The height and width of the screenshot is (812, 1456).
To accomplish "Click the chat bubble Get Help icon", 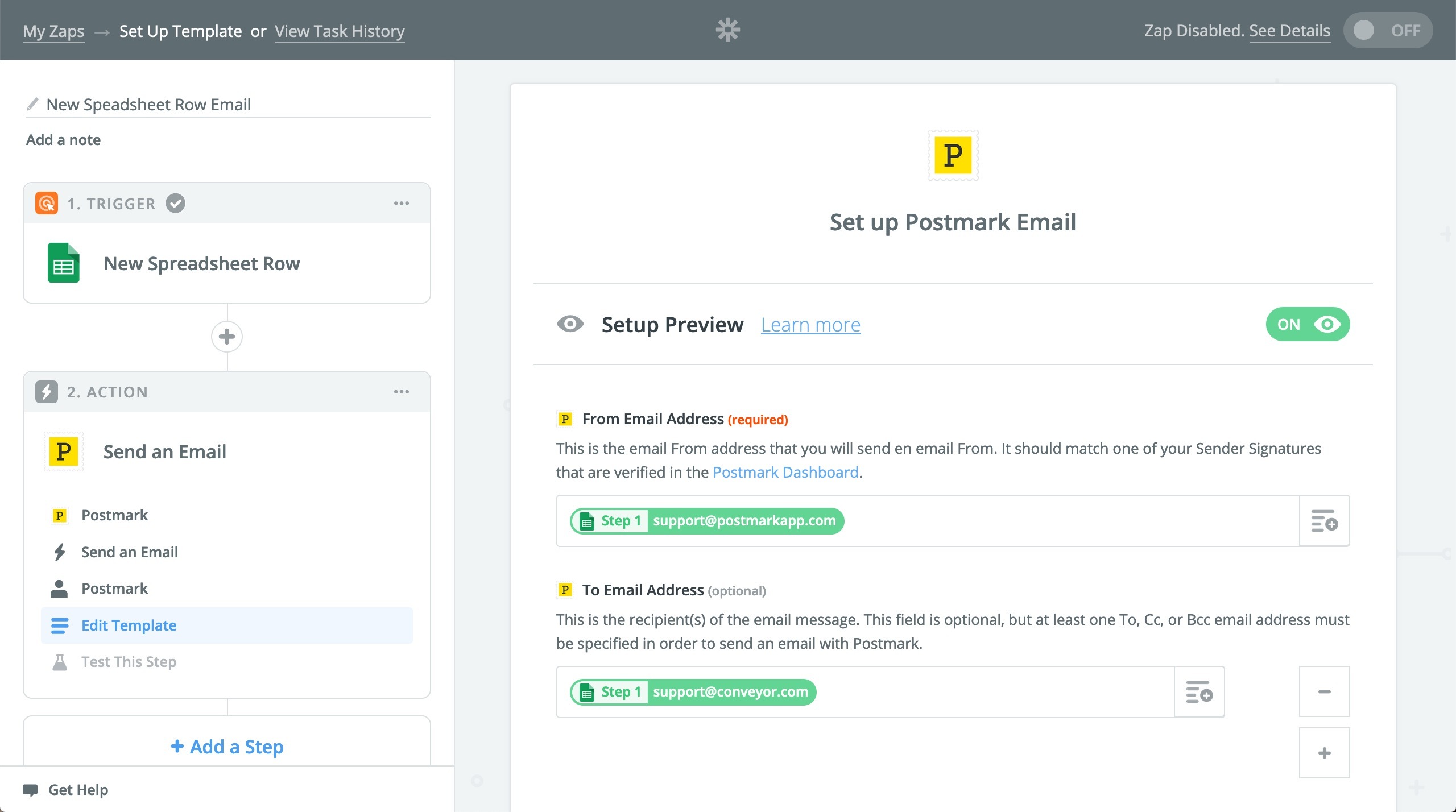I will [30, 790].
